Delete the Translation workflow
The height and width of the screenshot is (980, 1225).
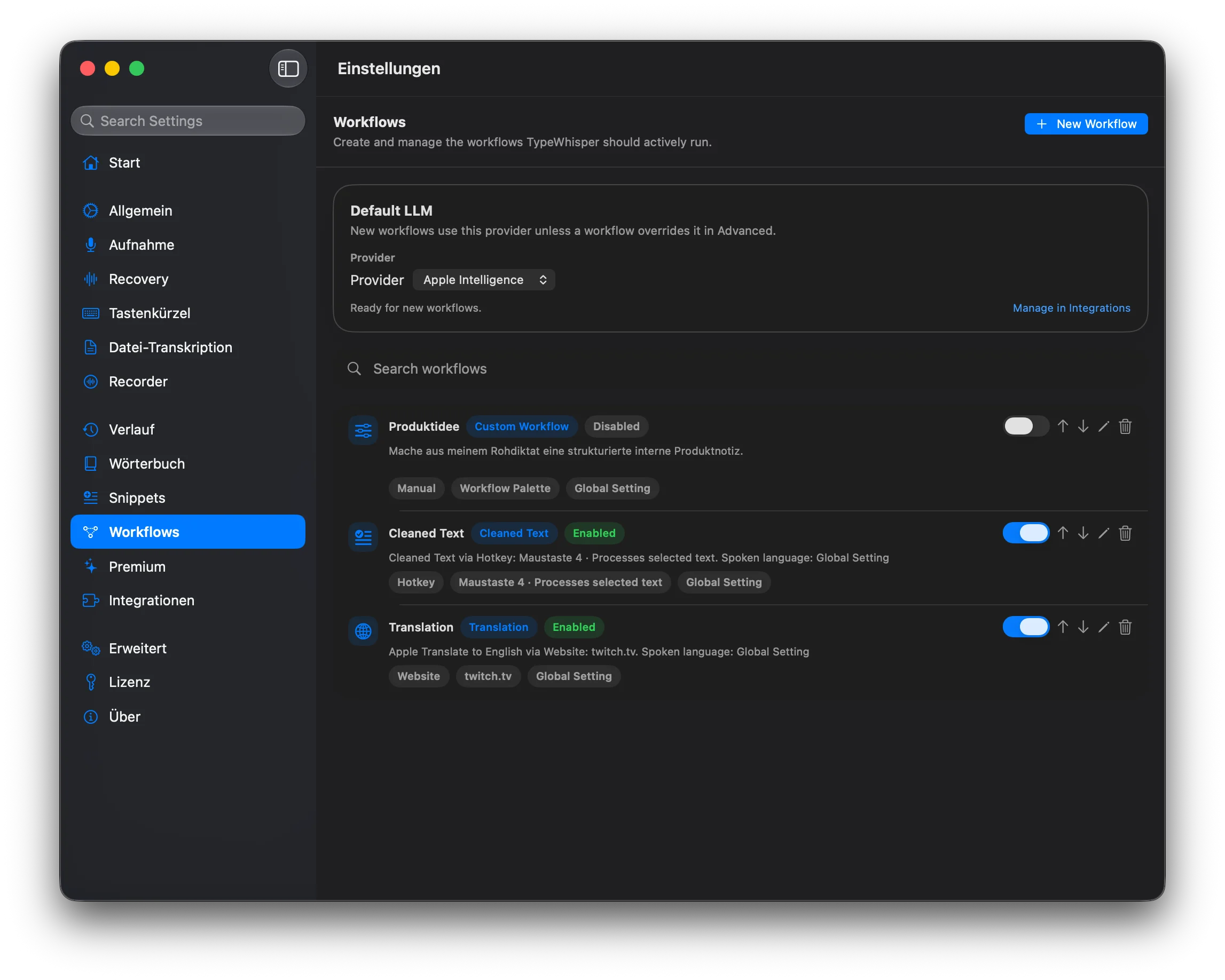(1125, 627)
